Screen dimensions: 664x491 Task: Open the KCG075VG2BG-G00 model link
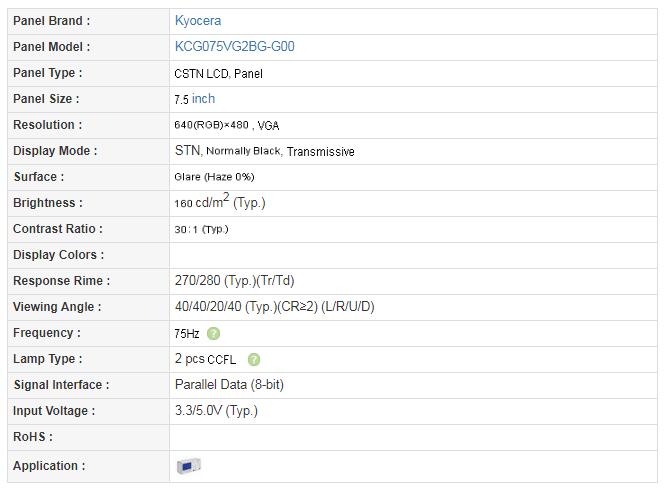coord(235,47)
